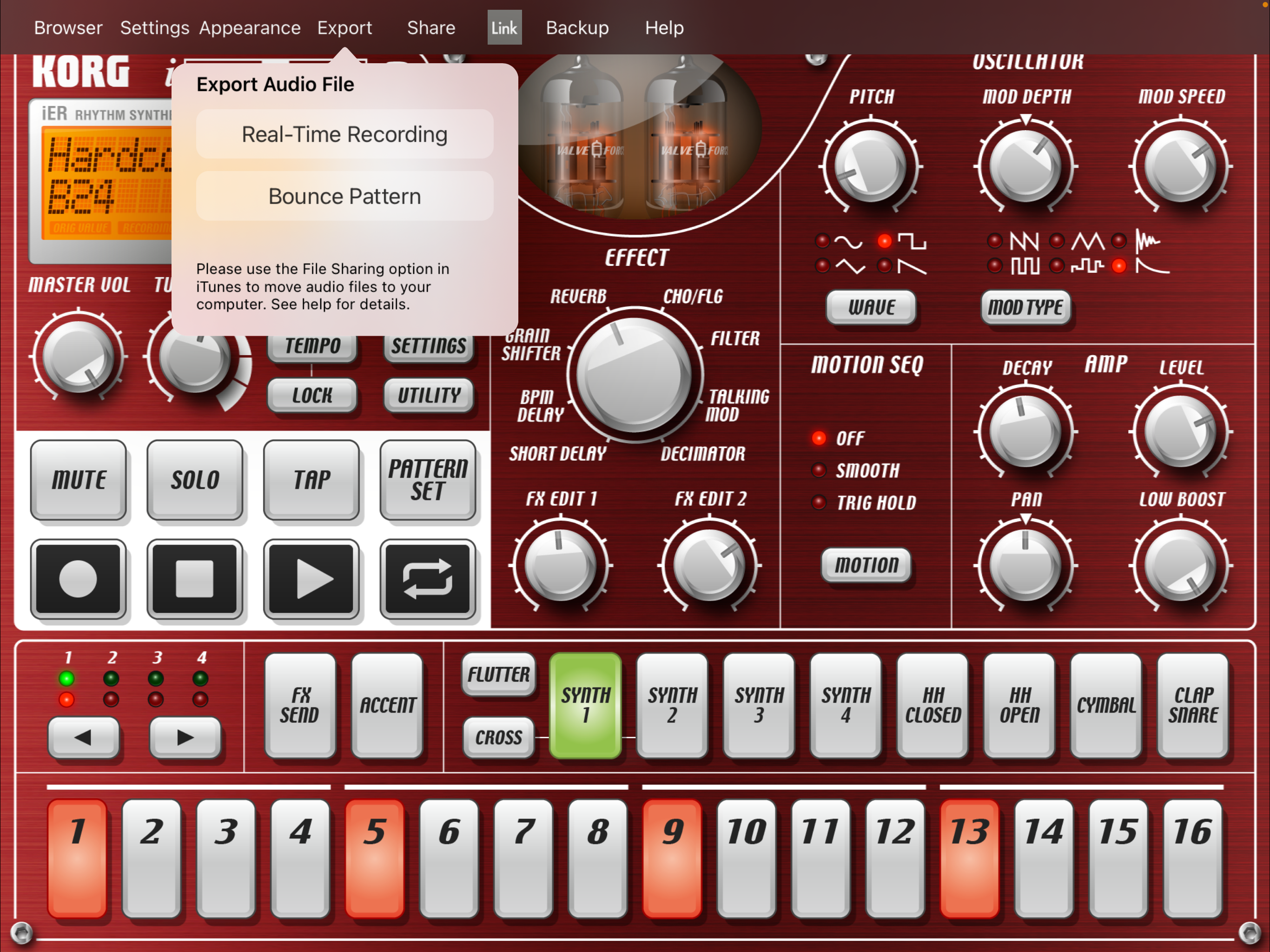Image resolution: width=1270 pixels, height=952 pixels.
Task: Open the Appearance menu
Action: (250, 27)
